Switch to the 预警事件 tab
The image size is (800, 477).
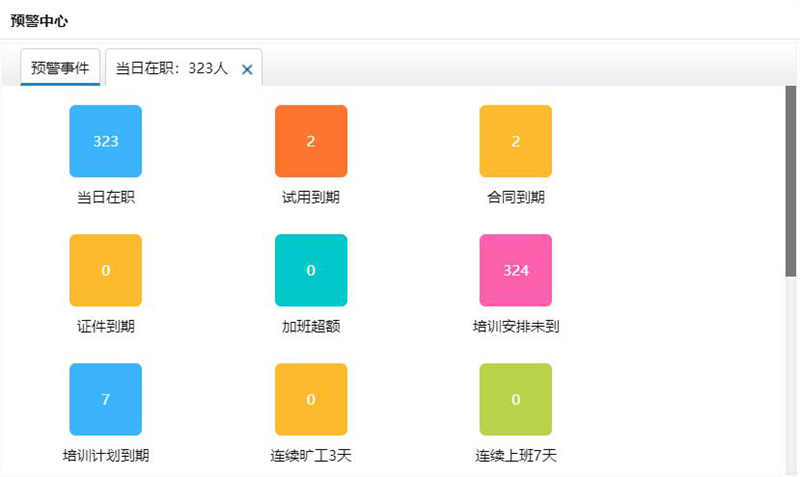(x=60, y=68)
